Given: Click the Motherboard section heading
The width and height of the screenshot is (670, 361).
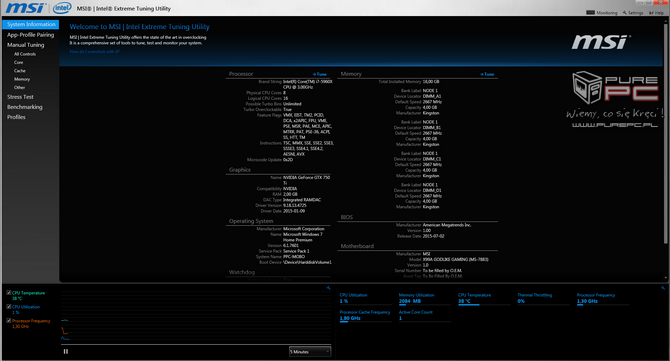Looking at the screenshot, I should click(357, 246).
